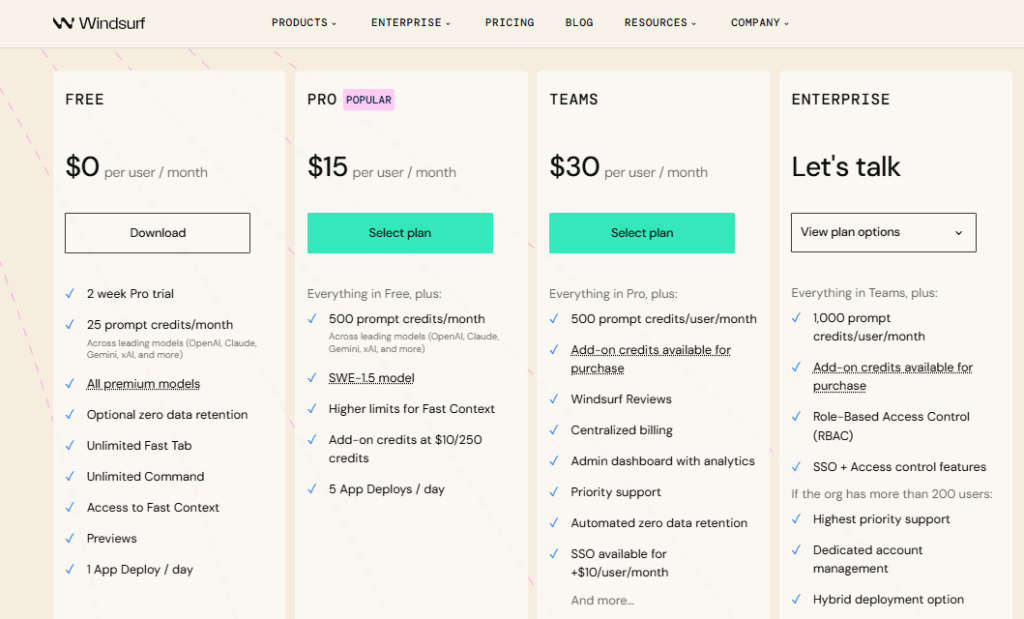The height and width of the screenshot is (619, 1024).
Task: Expand the Resources menu
Action: pyautogui.click(x=660, y=23)
